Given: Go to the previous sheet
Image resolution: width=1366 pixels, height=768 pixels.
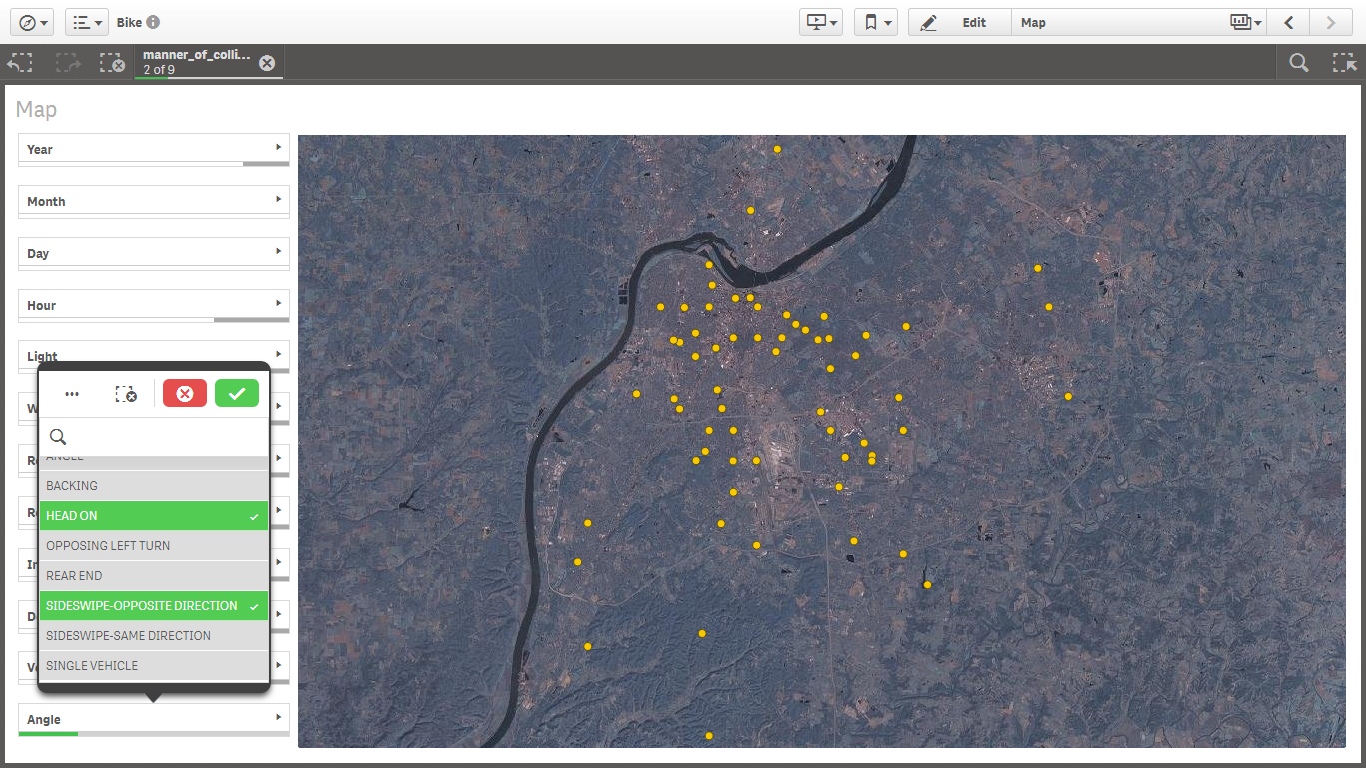Looking at the screenshot, I should (1290, 22).
